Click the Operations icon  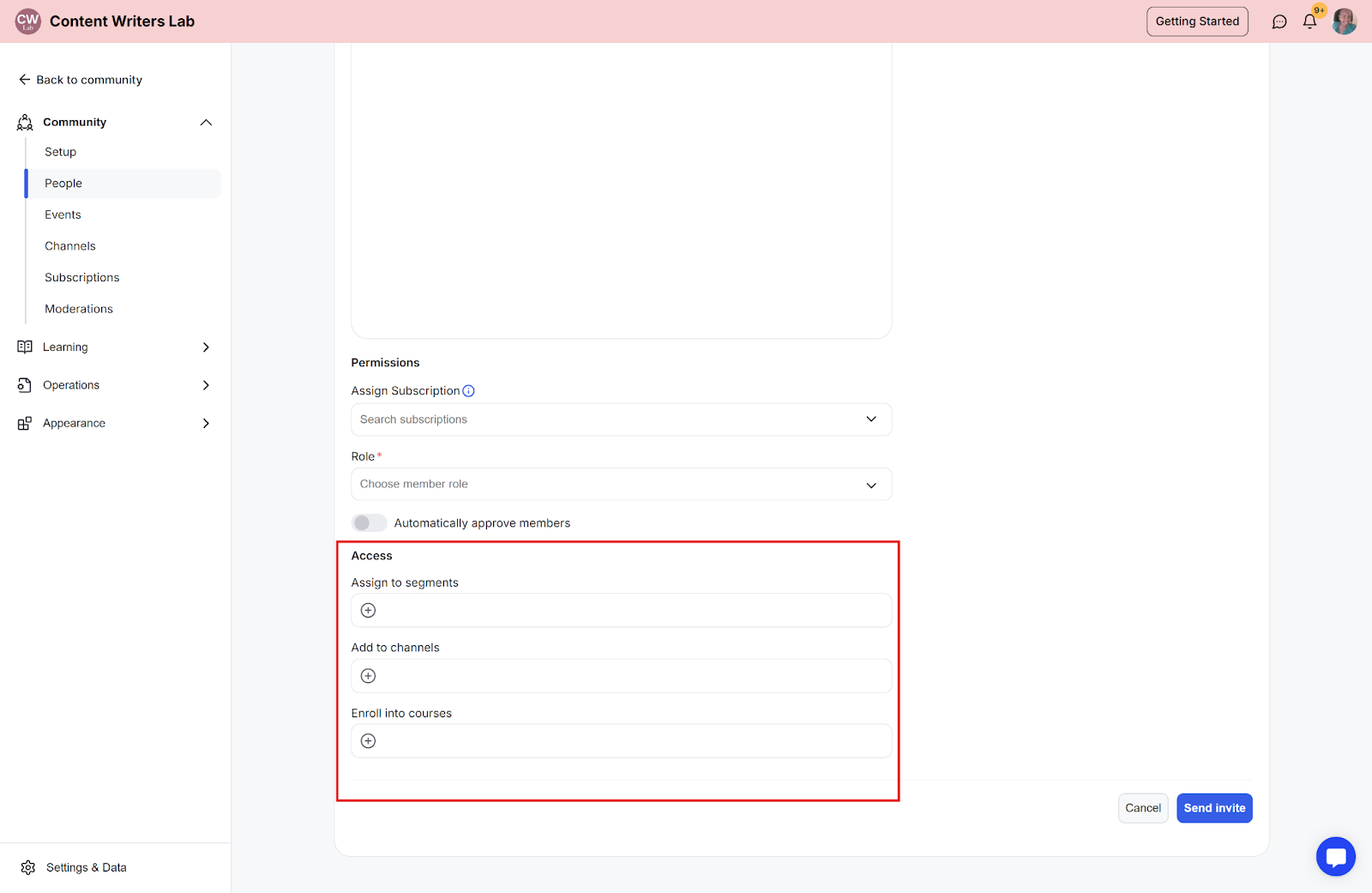pos(25,385)
